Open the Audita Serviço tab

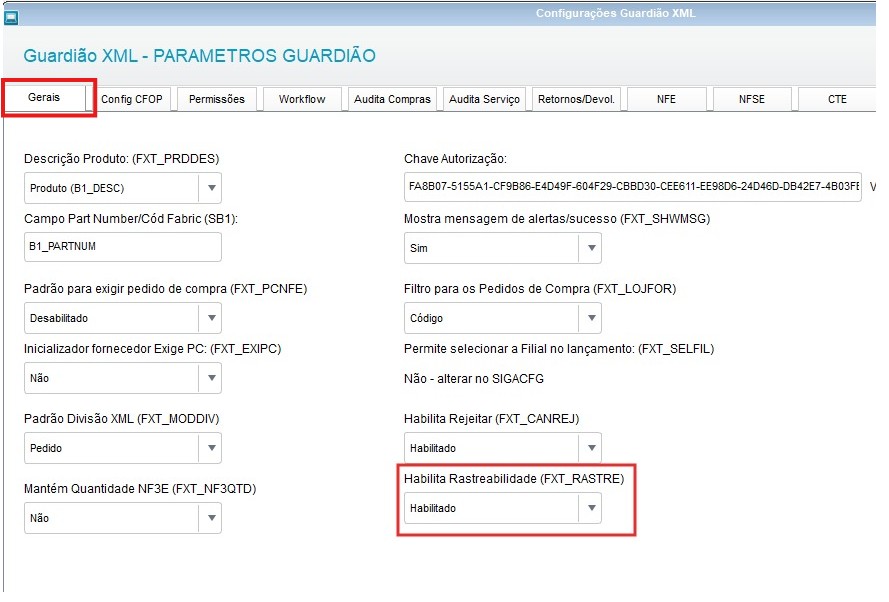(484, 99)
